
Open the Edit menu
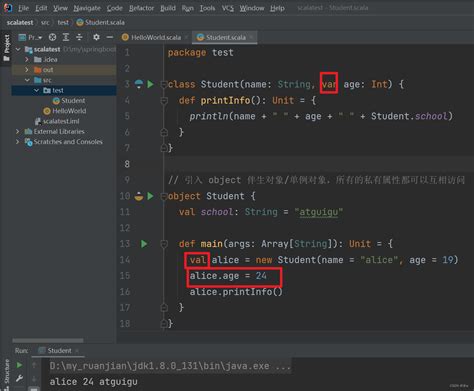tap(41, 8)
